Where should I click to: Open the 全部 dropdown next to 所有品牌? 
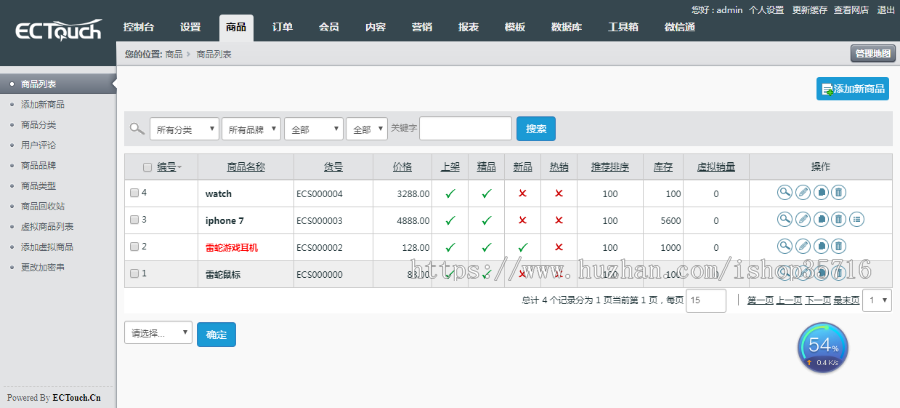tap(314, 129)
